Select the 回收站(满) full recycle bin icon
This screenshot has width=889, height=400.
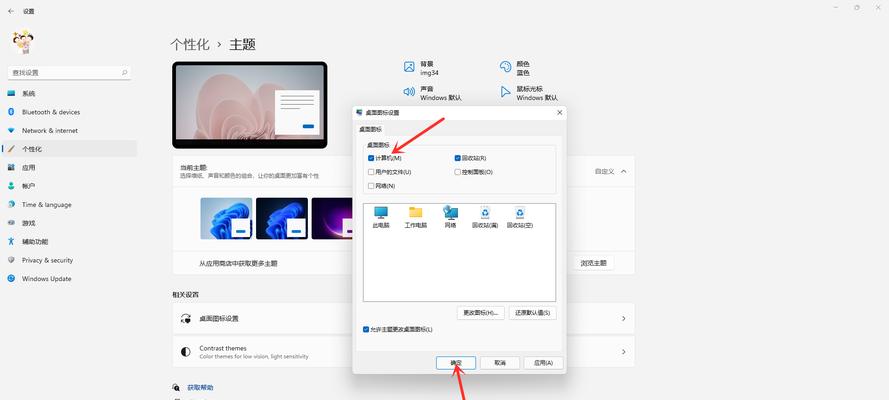[x=485, y=212]
